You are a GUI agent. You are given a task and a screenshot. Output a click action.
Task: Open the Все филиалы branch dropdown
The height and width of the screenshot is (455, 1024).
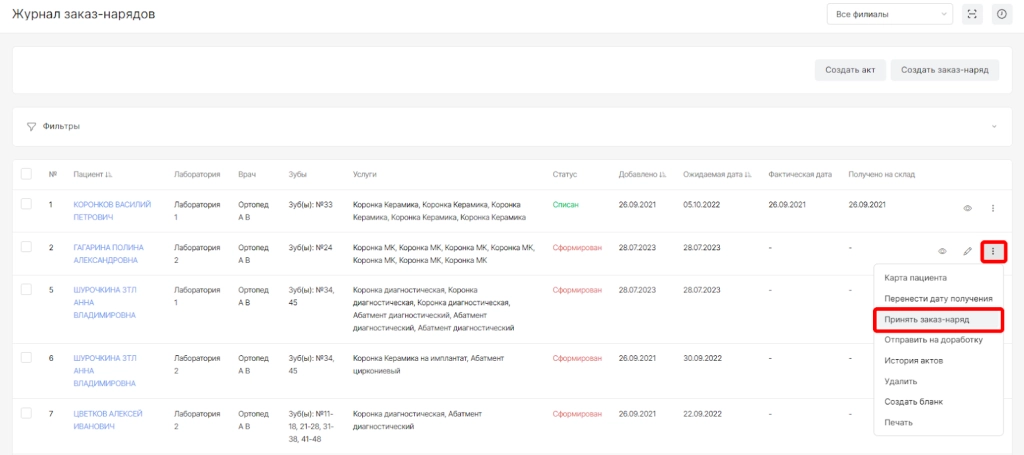pos(889,14)
